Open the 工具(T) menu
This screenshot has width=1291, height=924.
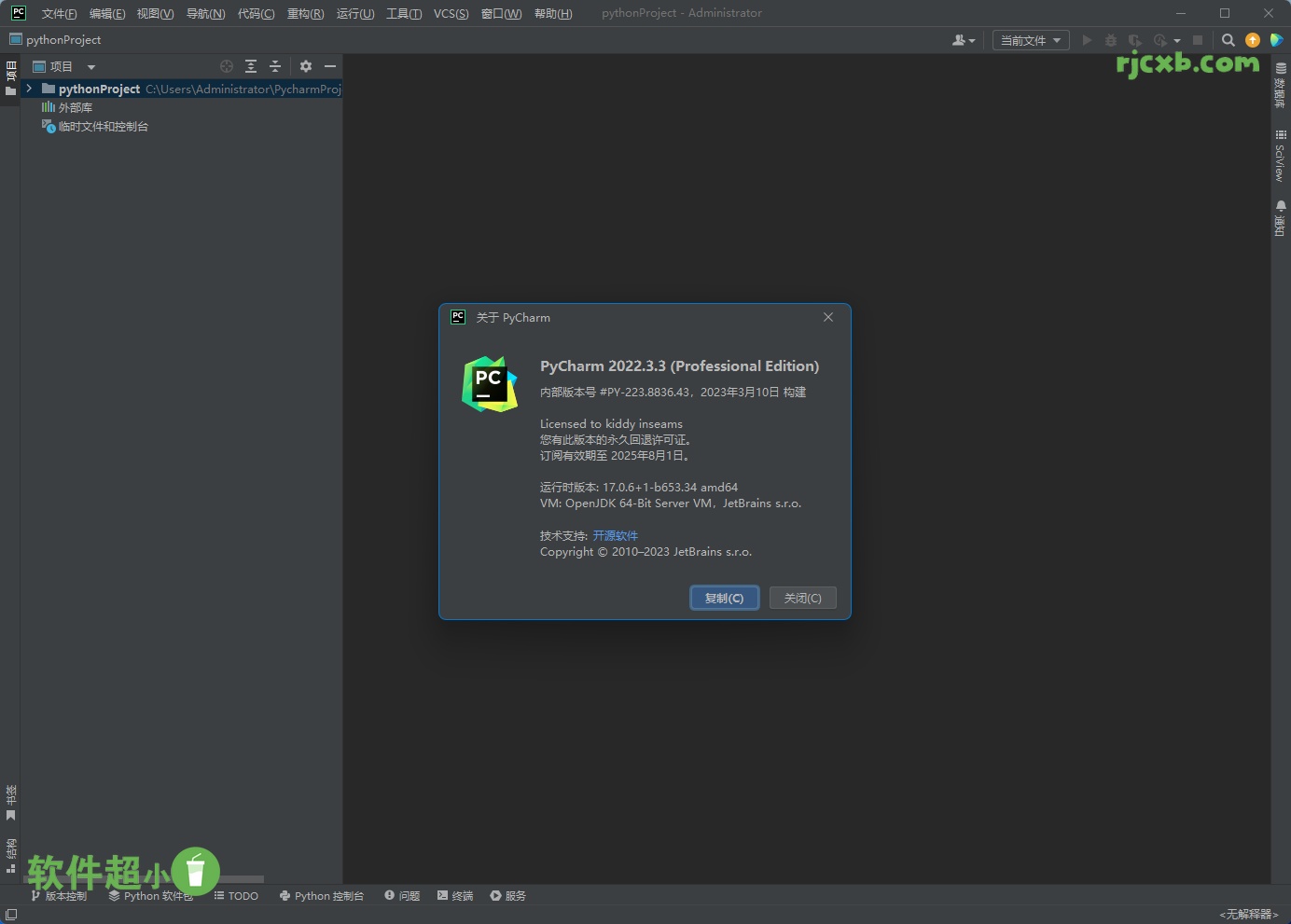tap(403, 13)
